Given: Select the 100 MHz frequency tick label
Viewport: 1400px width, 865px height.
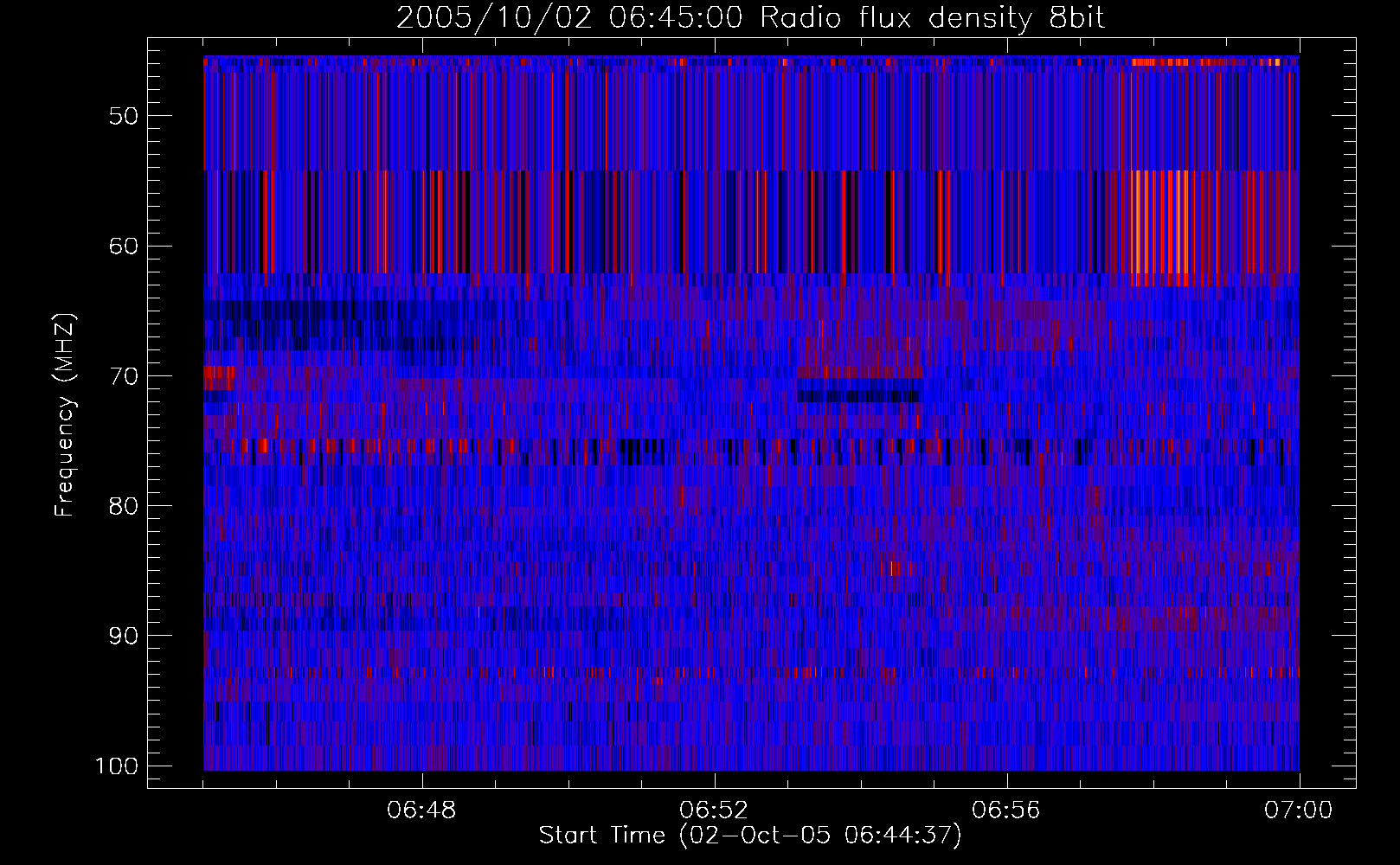Looking at the screenshot, I should click(115, 766).
